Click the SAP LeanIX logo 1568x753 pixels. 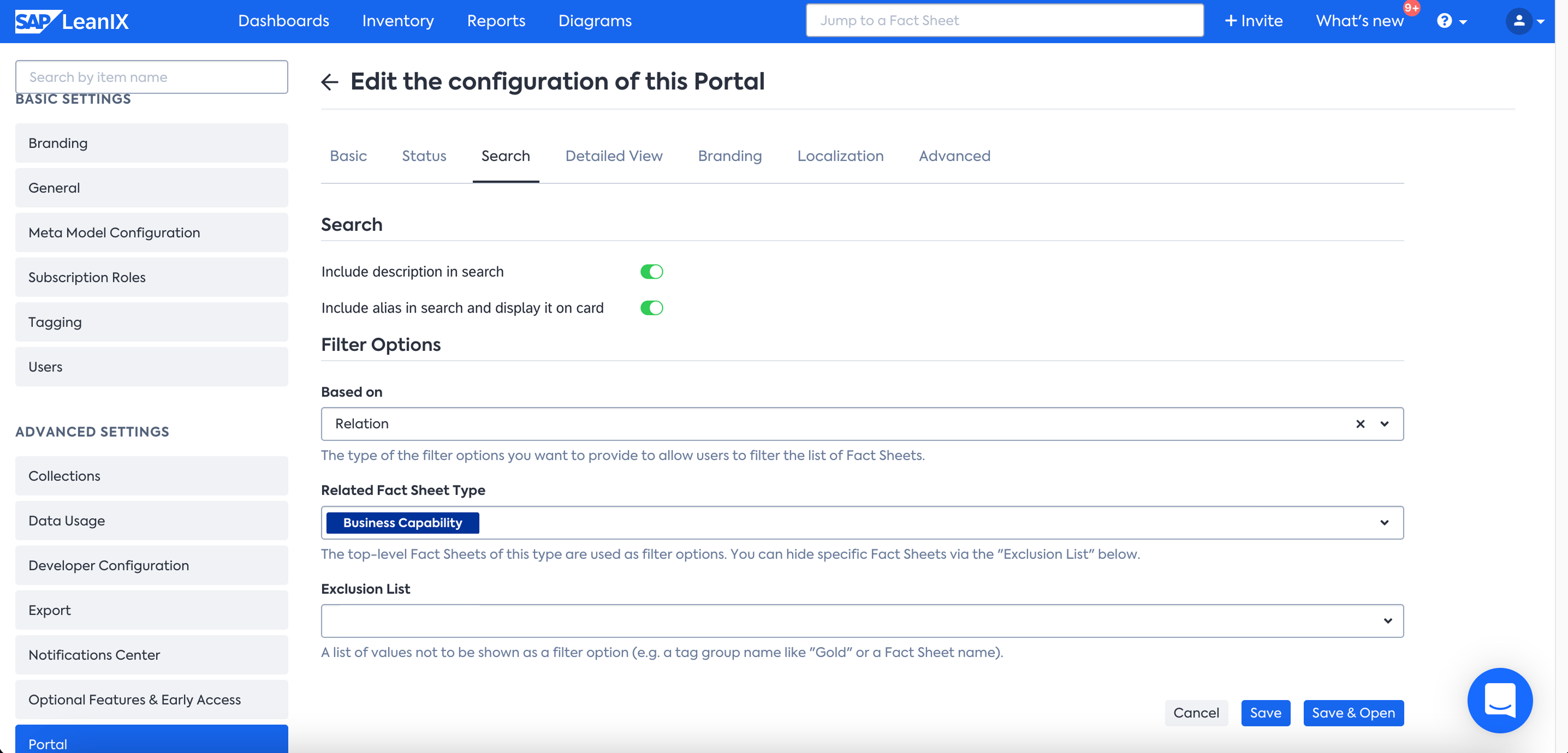tap(72, 21)
